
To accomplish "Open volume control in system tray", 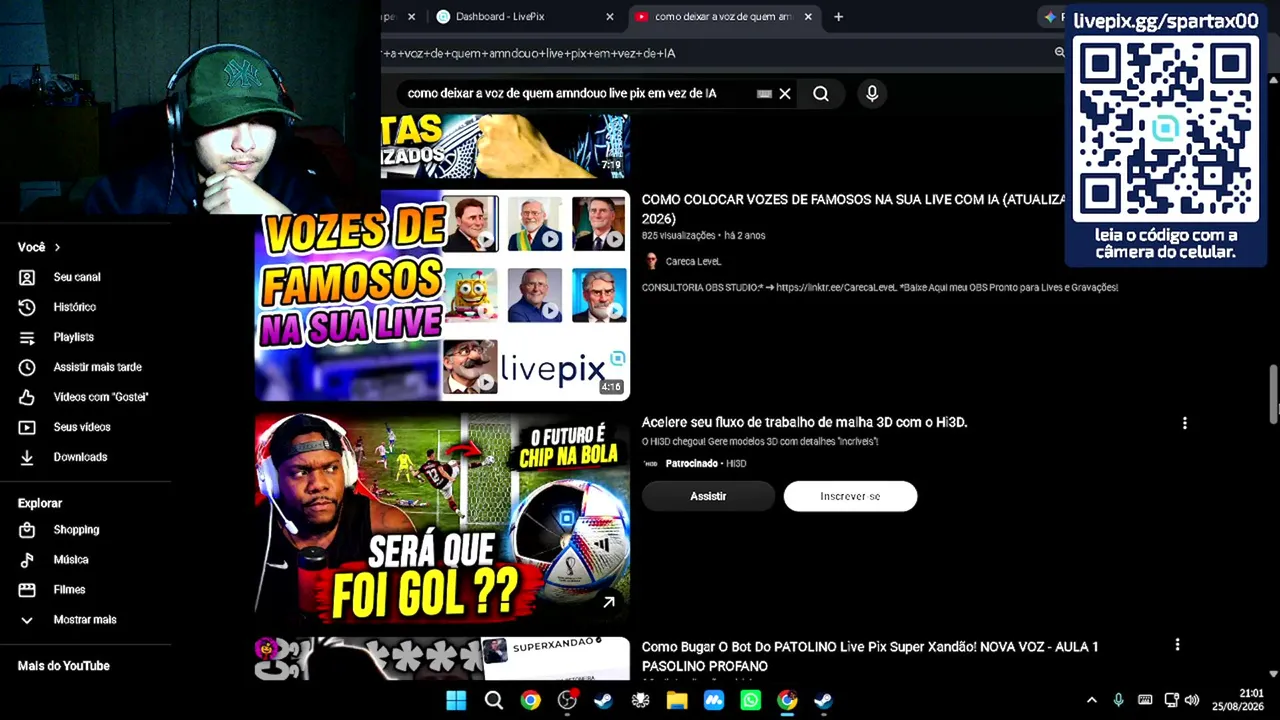I will 1191,700.
